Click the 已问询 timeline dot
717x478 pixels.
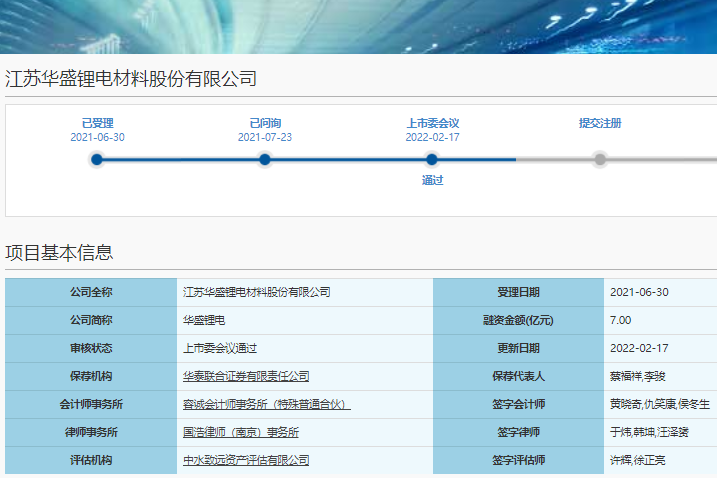265,159
